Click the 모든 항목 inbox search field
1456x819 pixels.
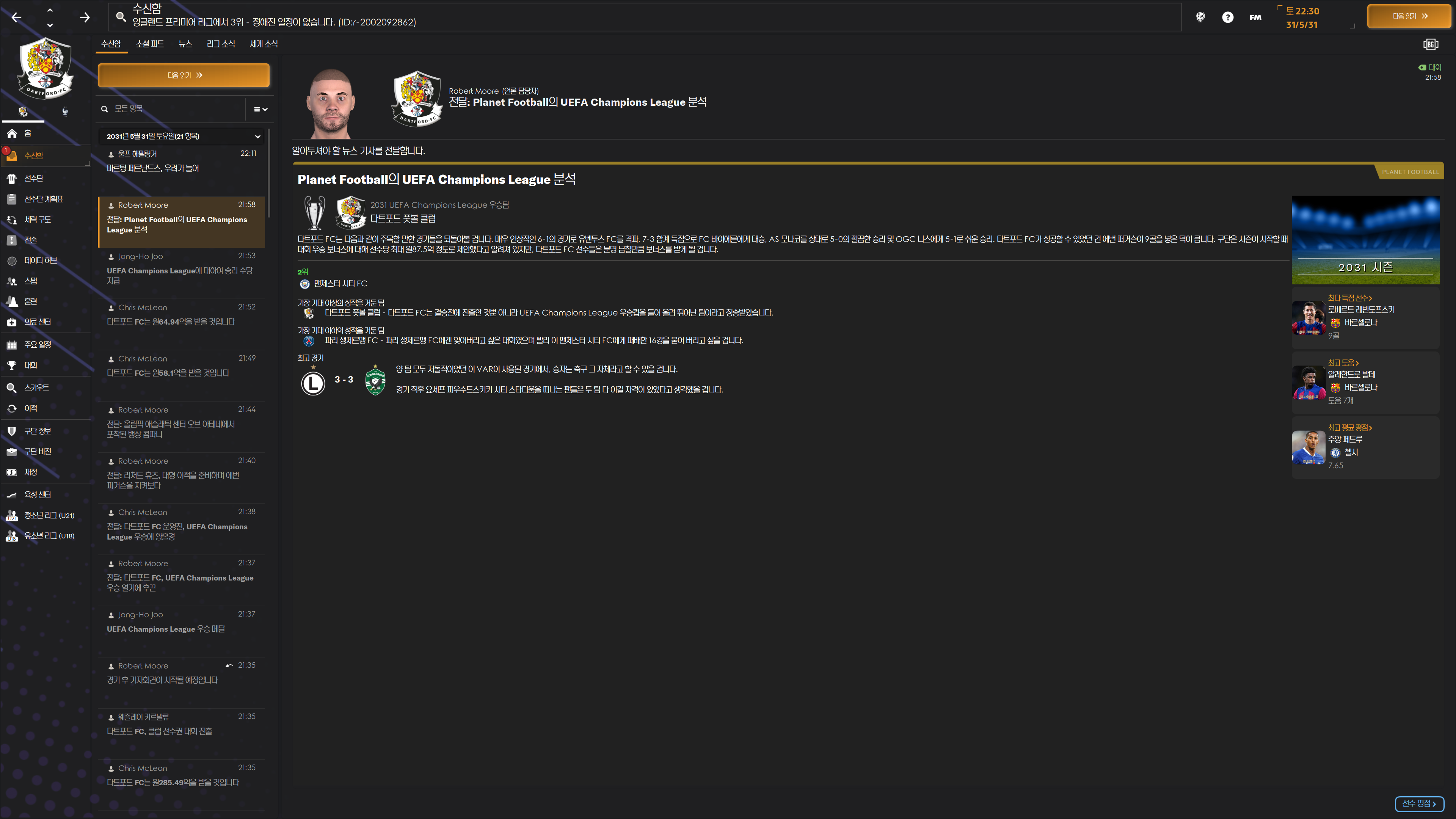pyautogui.click(x=172, y=109)
